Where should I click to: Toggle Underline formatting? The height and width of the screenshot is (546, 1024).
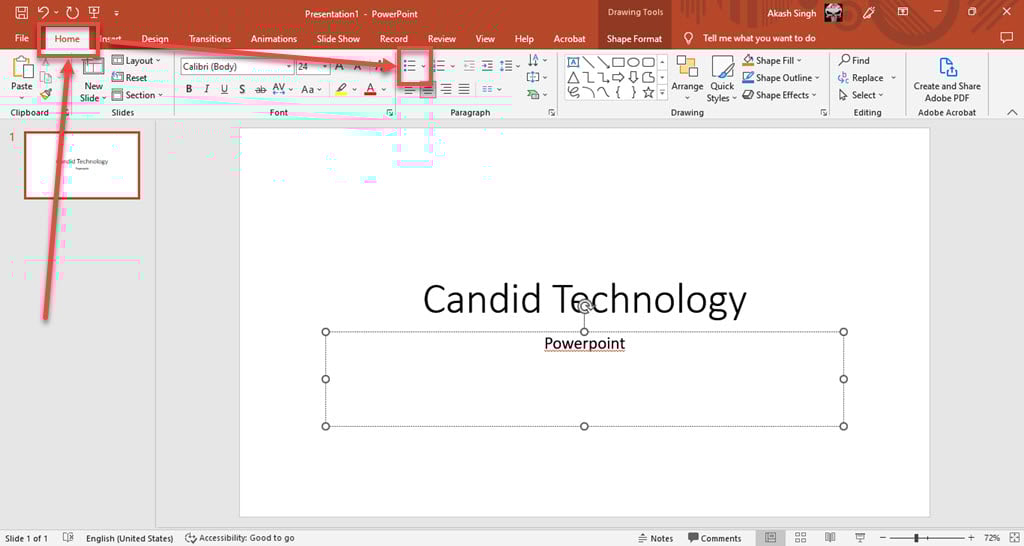(224, 89)
